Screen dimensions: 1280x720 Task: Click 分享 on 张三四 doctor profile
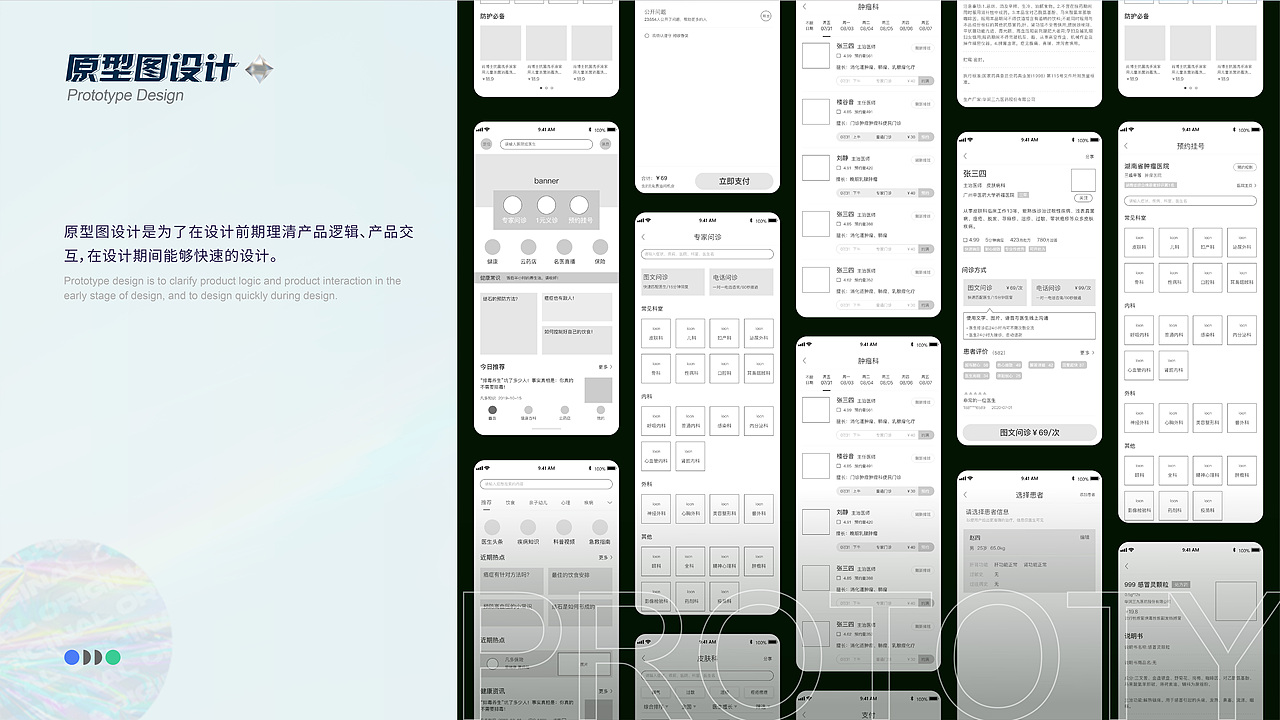click(x=1089, y=157)
